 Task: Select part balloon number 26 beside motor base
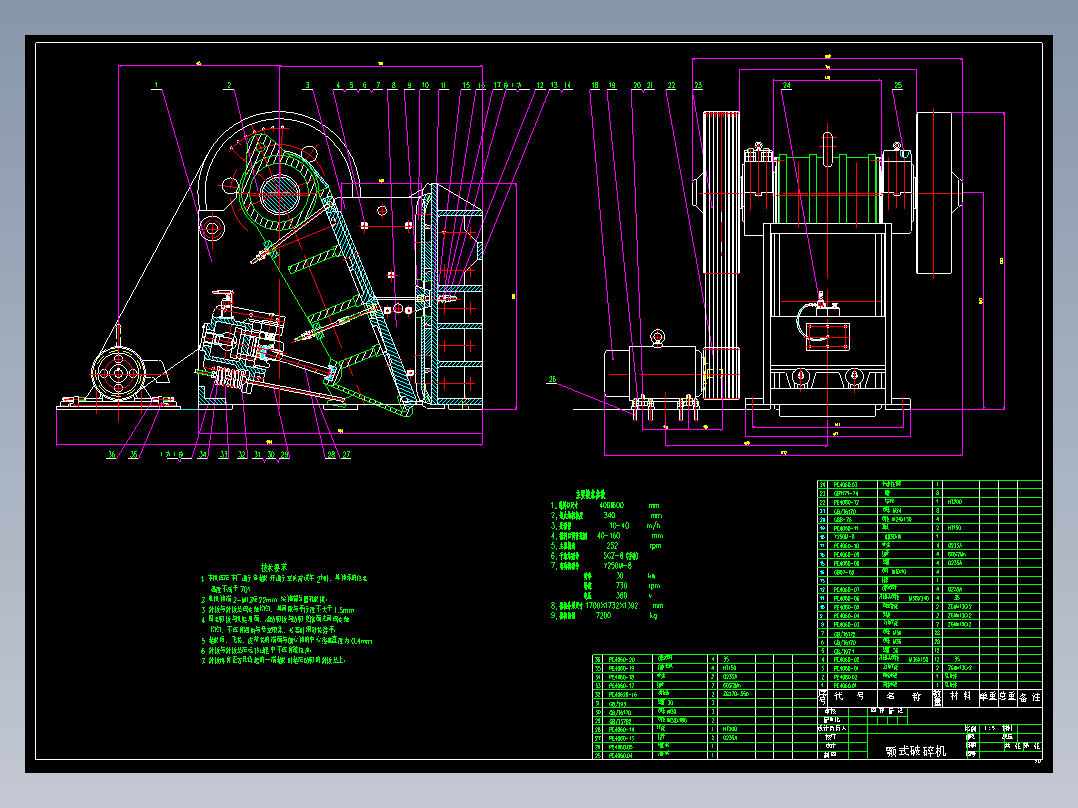pos(551,379)
